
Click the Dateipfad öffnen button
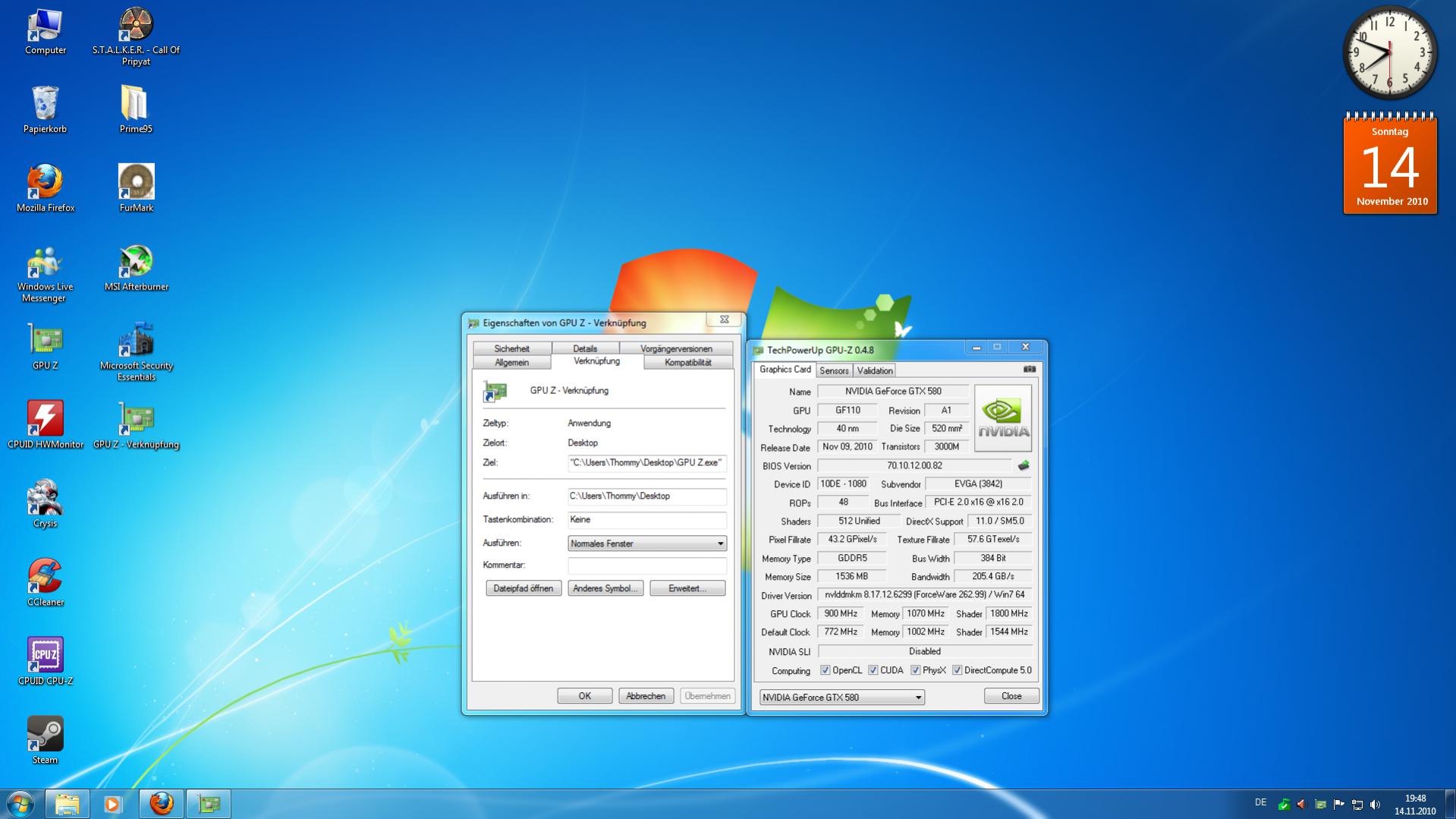(524, 588)
